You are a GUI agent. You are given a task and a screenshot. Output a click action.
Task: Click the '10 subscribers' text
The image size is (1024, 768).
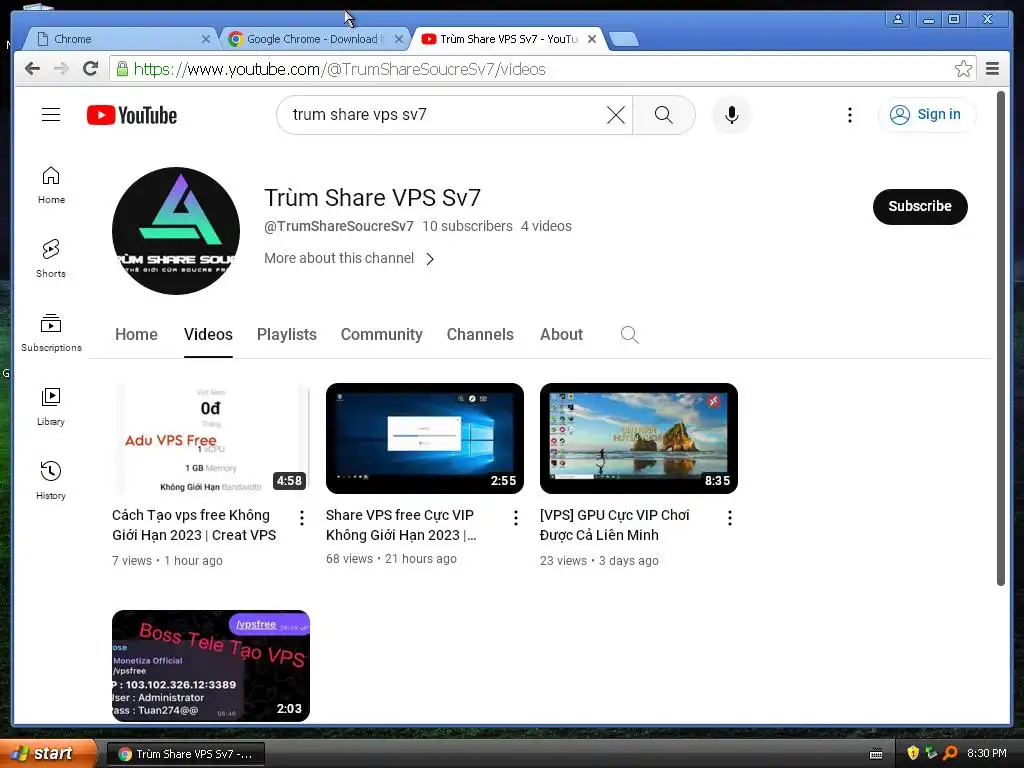[x=467, y=226]
